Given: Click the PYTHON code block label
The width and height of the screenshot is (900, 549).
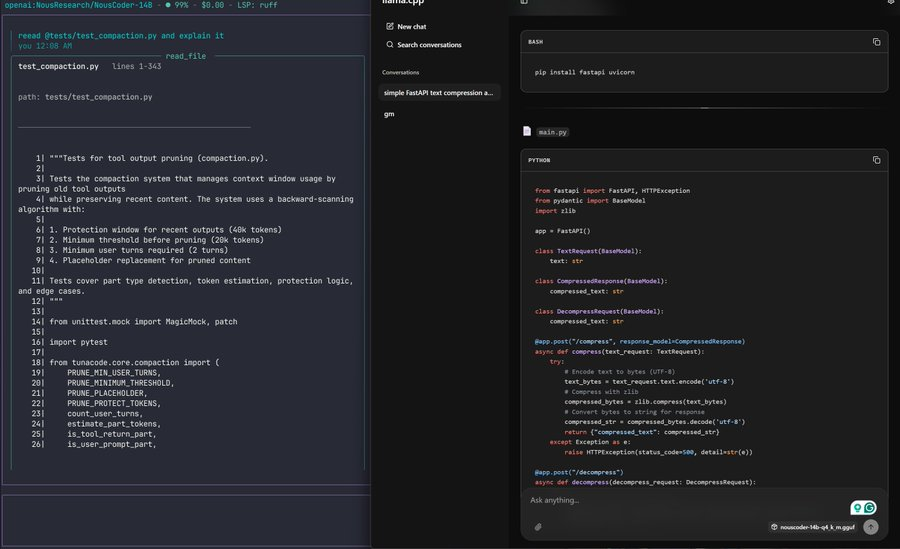Looking at the screenshot, I should click(x=538, y=160).
